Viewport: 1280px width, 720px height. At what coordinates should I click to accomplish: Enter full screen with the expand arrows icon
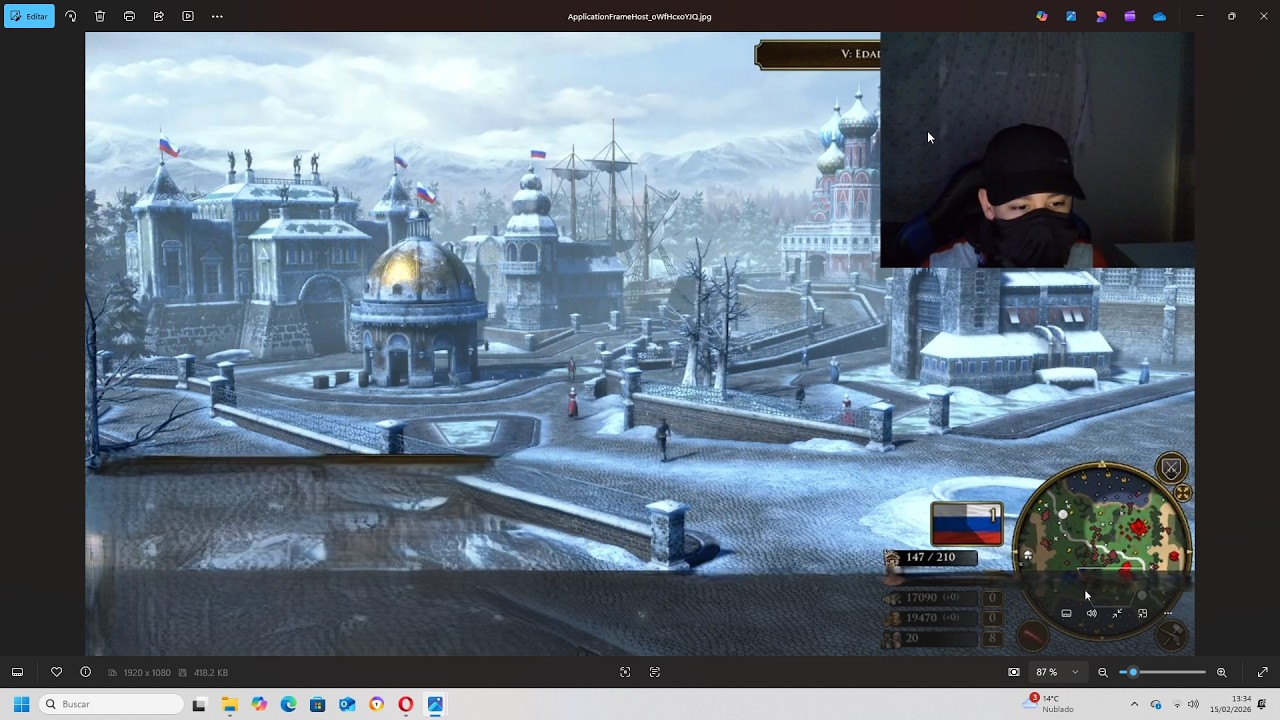[x=1262, y=672]
